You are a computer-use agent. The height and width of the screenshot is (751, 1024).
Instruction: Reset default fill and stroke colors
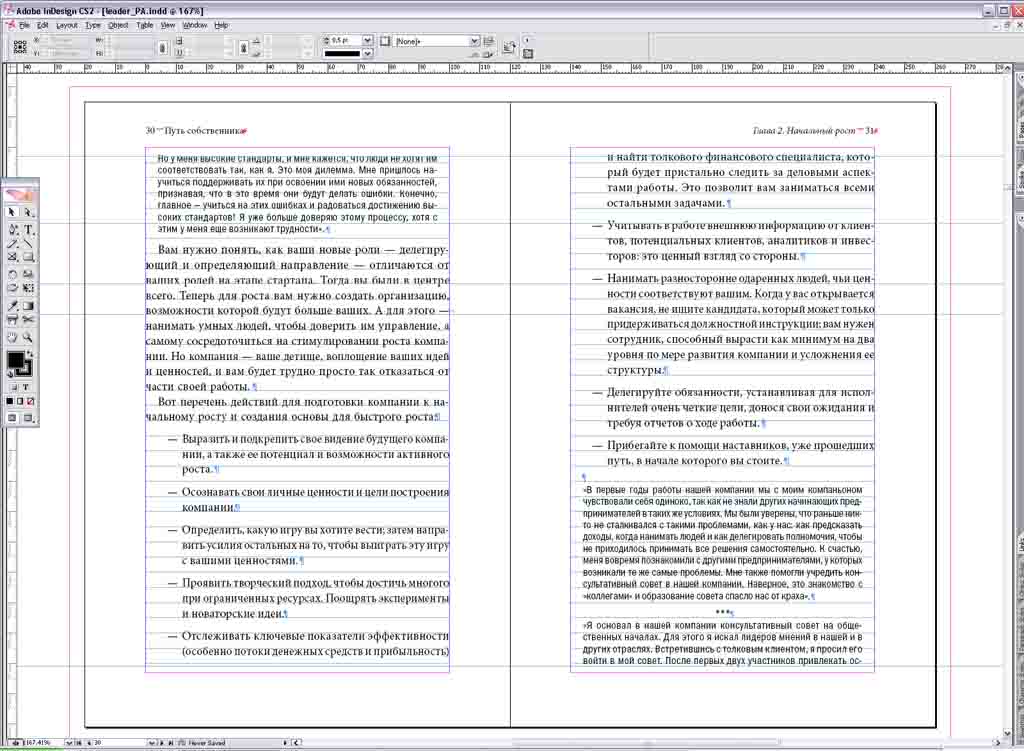click(10, 374)
